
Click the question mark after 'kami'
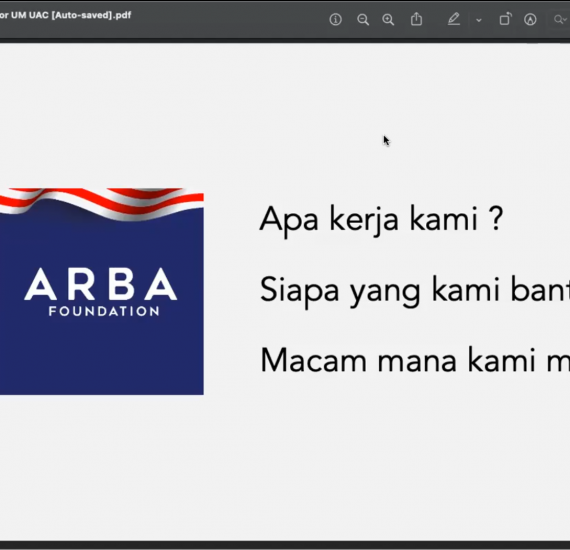[496, 218]
